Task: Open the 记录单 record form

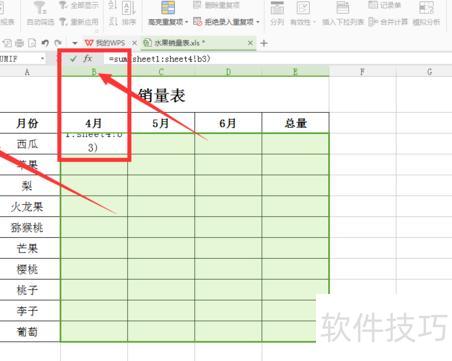Action: click(x=384, y=5)
